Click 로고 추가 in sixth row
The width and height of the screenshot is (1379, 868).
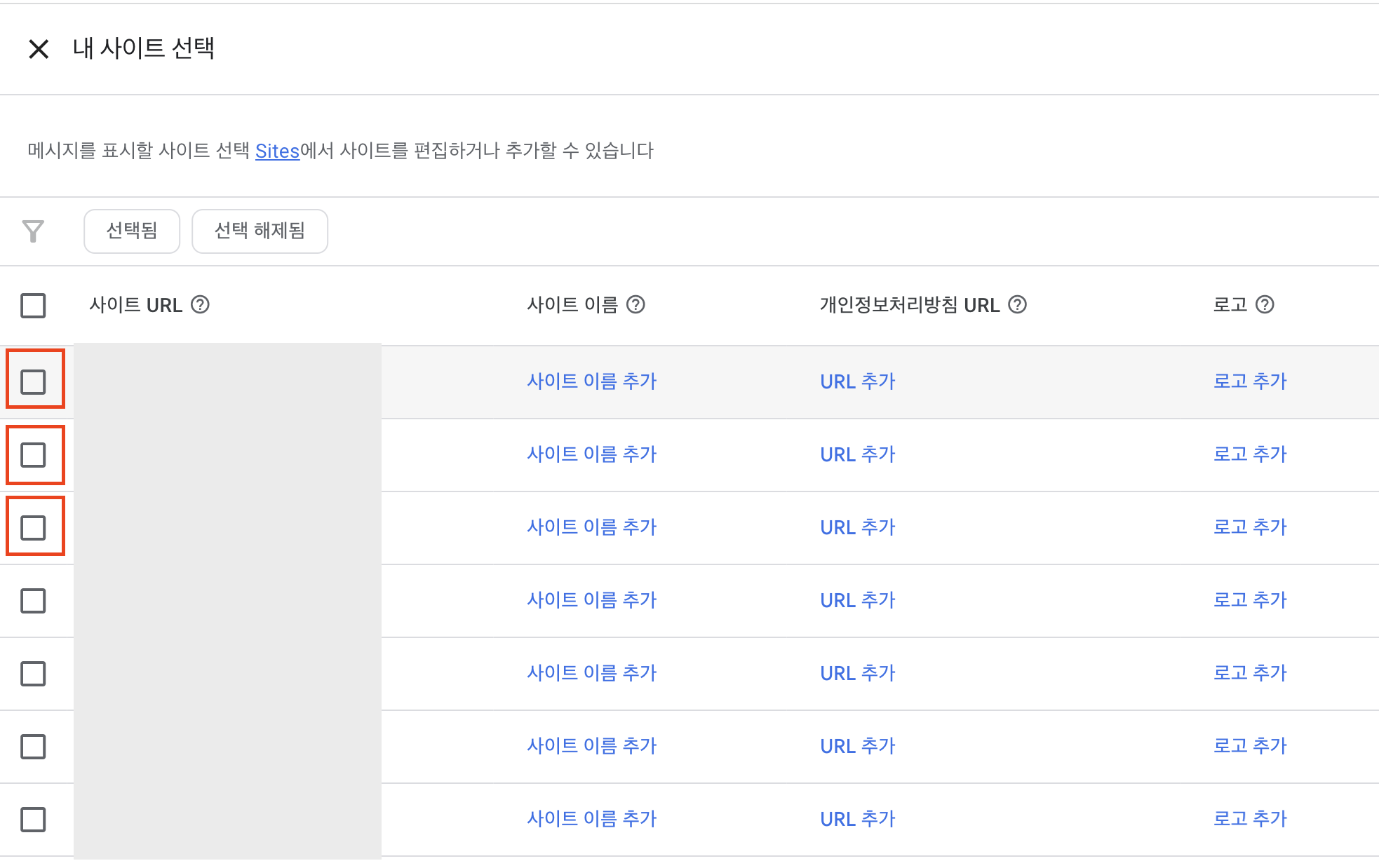pyautogui.click(x=1250, y=746)
